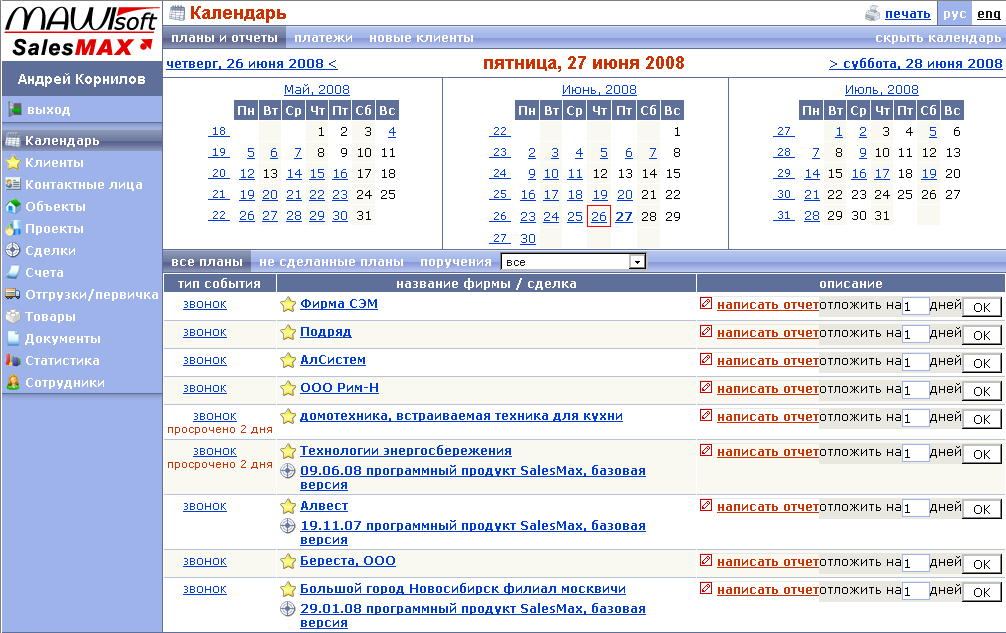Click the Контактные лица sidebar icon

[x=13, y=184]
